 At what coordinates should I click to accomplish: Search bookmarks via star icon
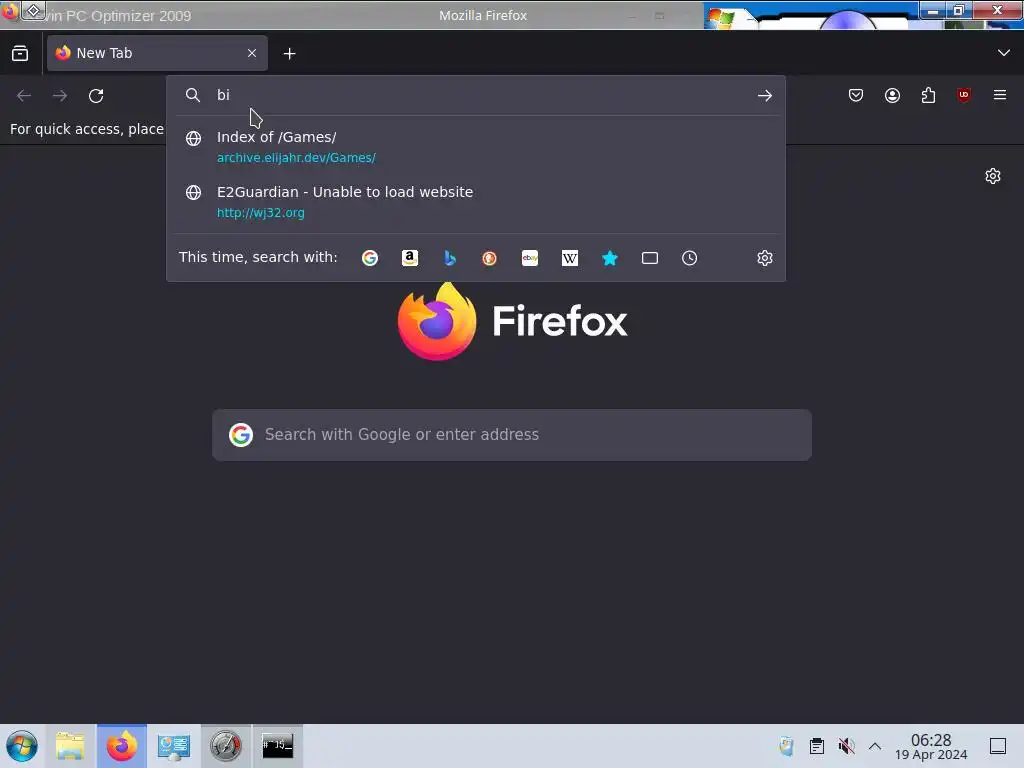[x=609, y=258]
